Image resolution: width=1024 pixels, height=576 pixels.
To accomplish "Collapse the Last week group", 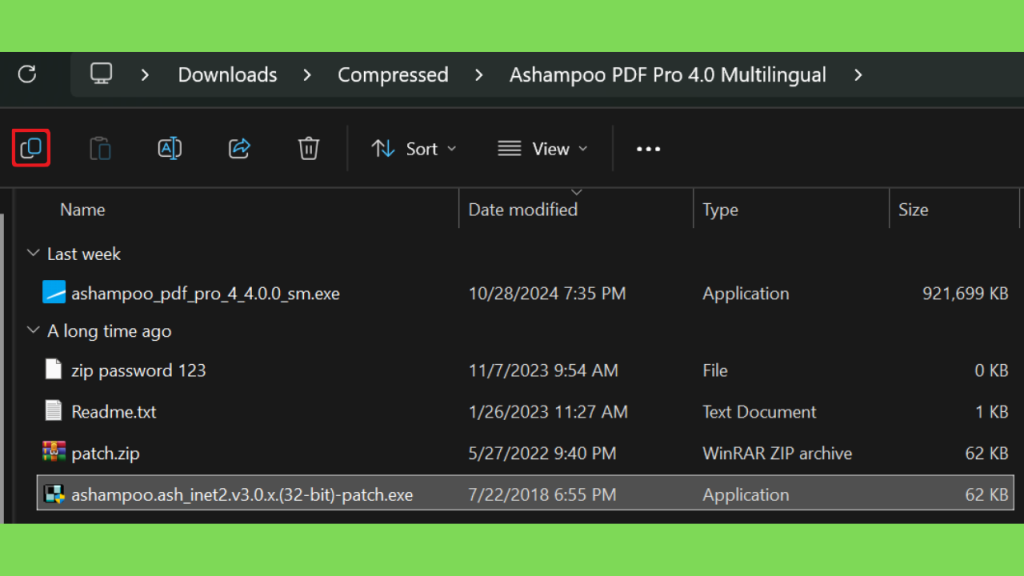I will [33, 253].
